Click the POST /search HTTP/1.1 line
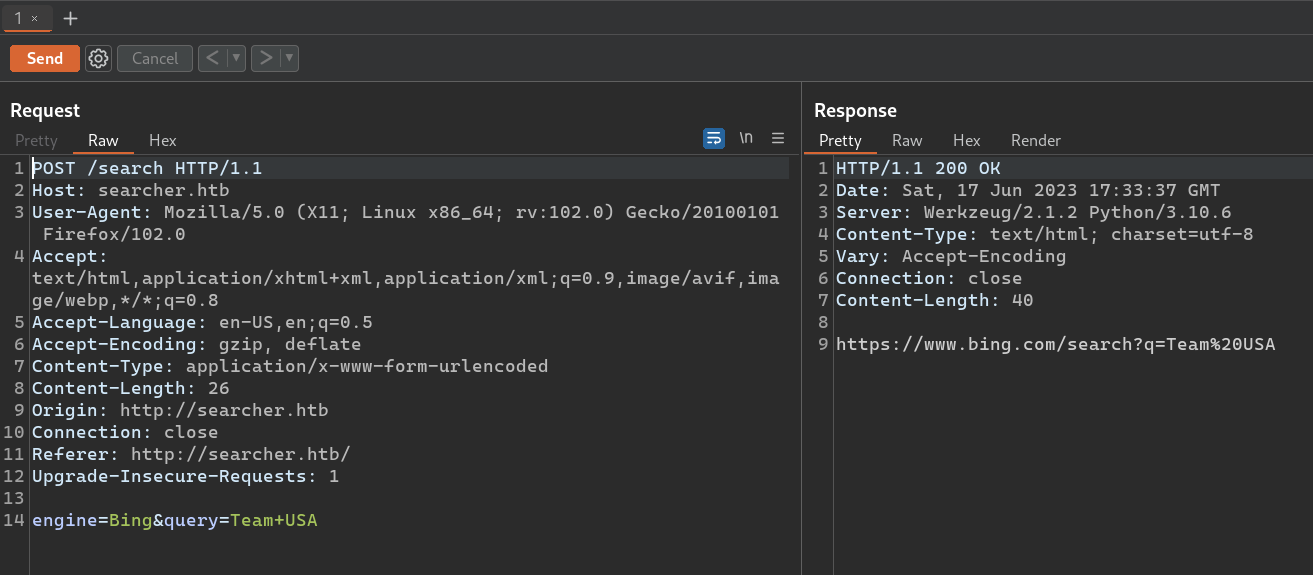The image size is (1313, 575). click(147, 168)
